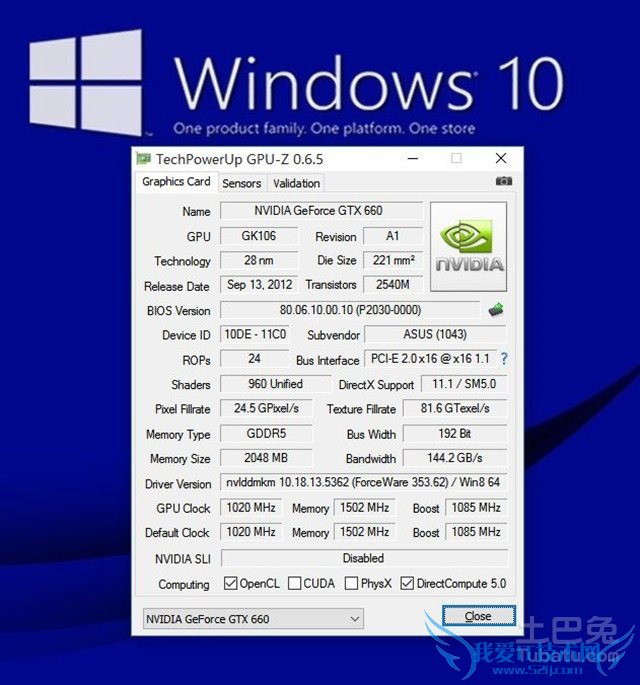
Task: Click the BIOS Version field value
Action: (350, 310)
